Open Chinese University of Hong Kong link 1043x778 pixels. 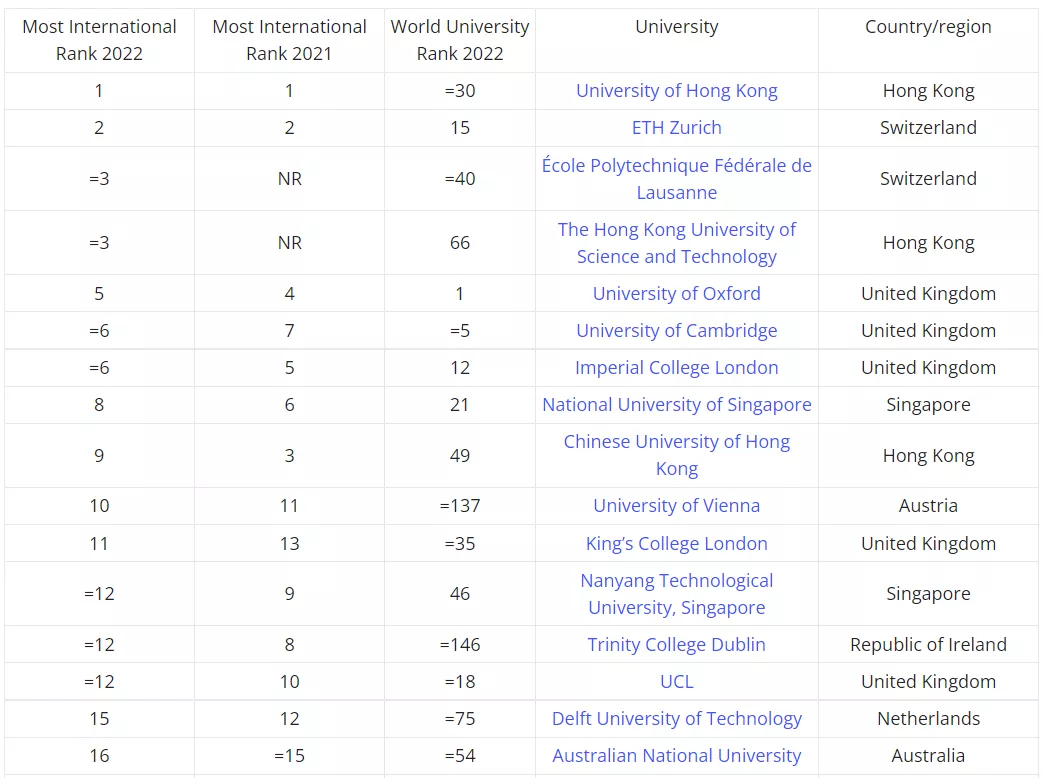pyautogui.click(x=676, y=455)
